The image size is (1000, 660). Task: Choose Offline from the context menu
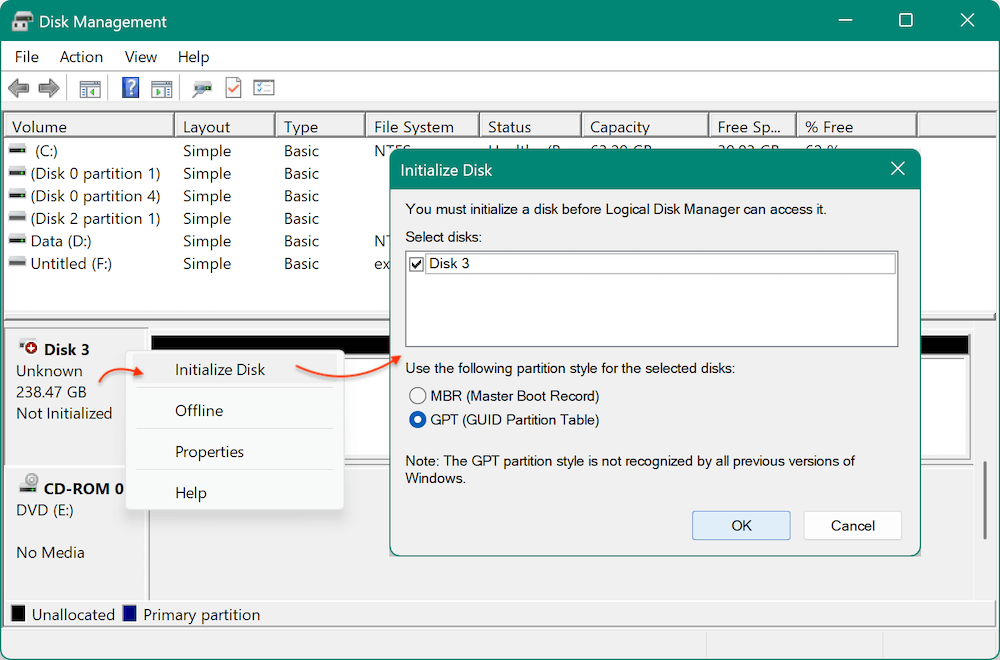pos(198,410)
